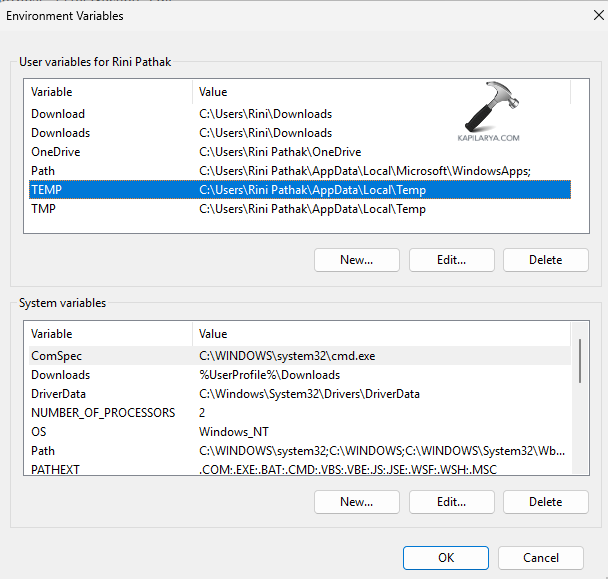Select the PATHEXT system variable row
This screenshot has height=579, width=608.
(297, 469)
